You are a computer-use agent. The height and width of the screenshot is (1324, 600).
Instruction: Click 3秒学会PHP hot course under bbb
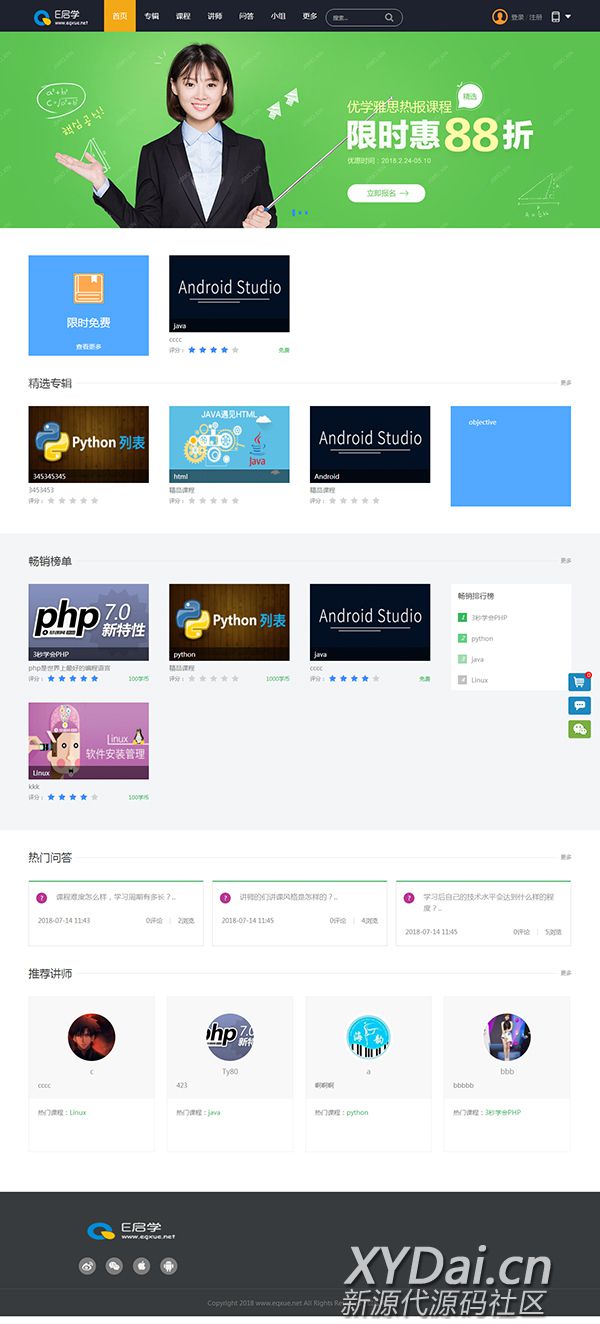tap(503, 1112)
